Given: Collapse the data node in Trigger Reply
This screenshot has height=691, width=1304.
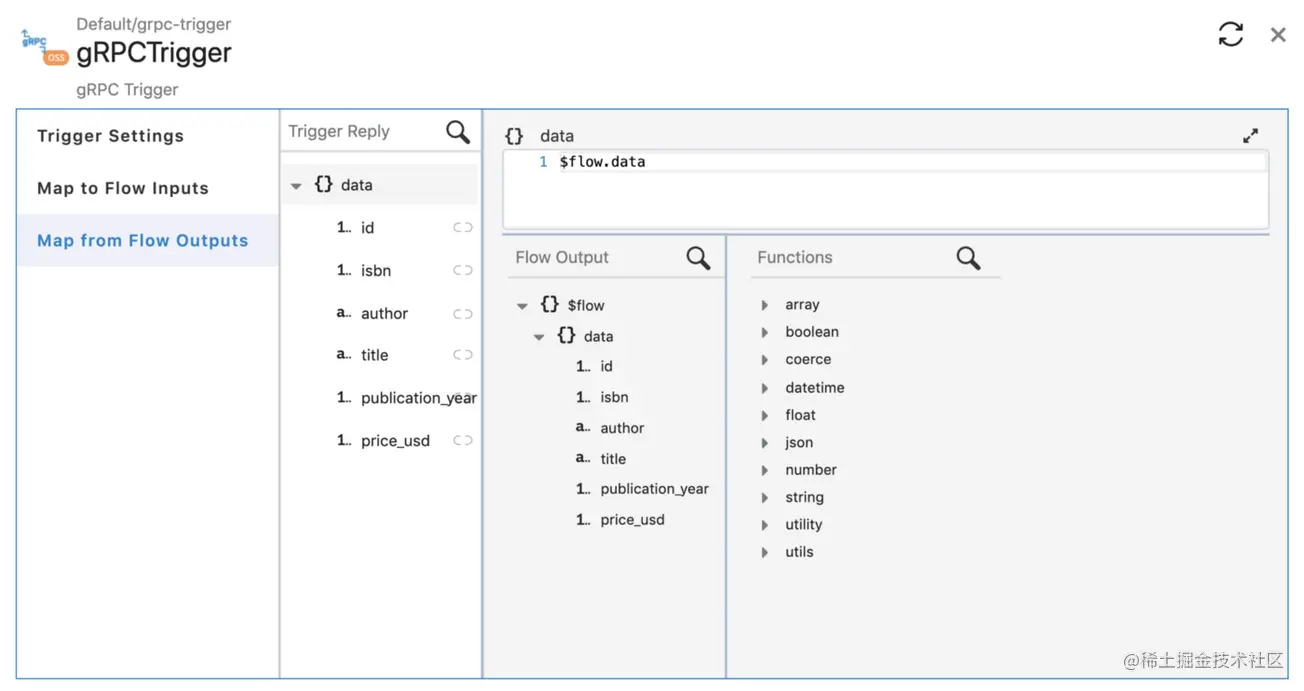Looking at the screenshot, I should pyautogui.click(x=296, y=186).
